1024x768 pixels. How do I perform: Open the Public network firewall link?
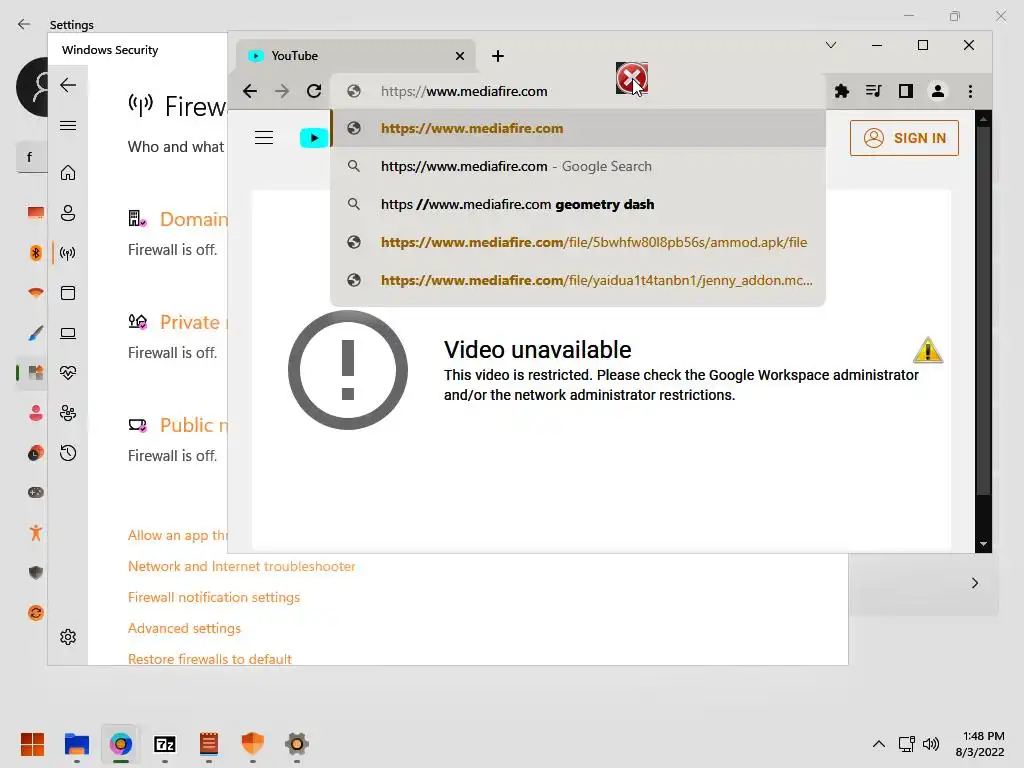pos(194,425)
